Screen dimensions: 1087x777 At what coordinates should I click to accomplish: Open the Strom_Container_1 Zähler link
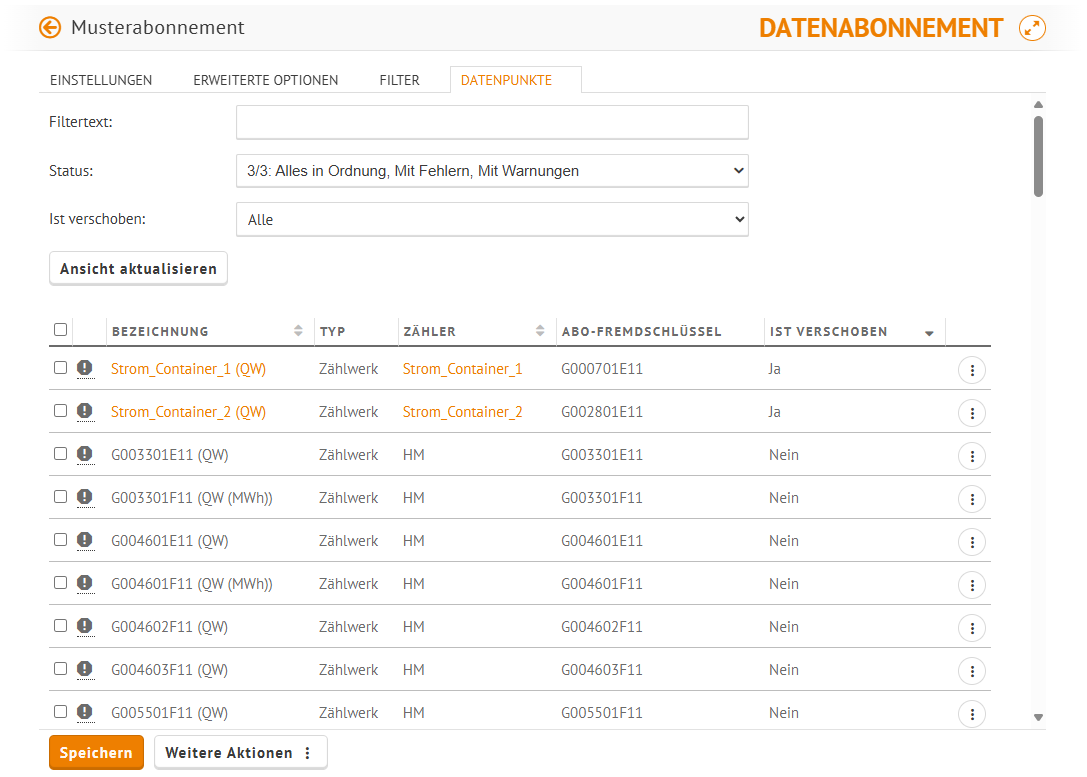click(462, 369)
